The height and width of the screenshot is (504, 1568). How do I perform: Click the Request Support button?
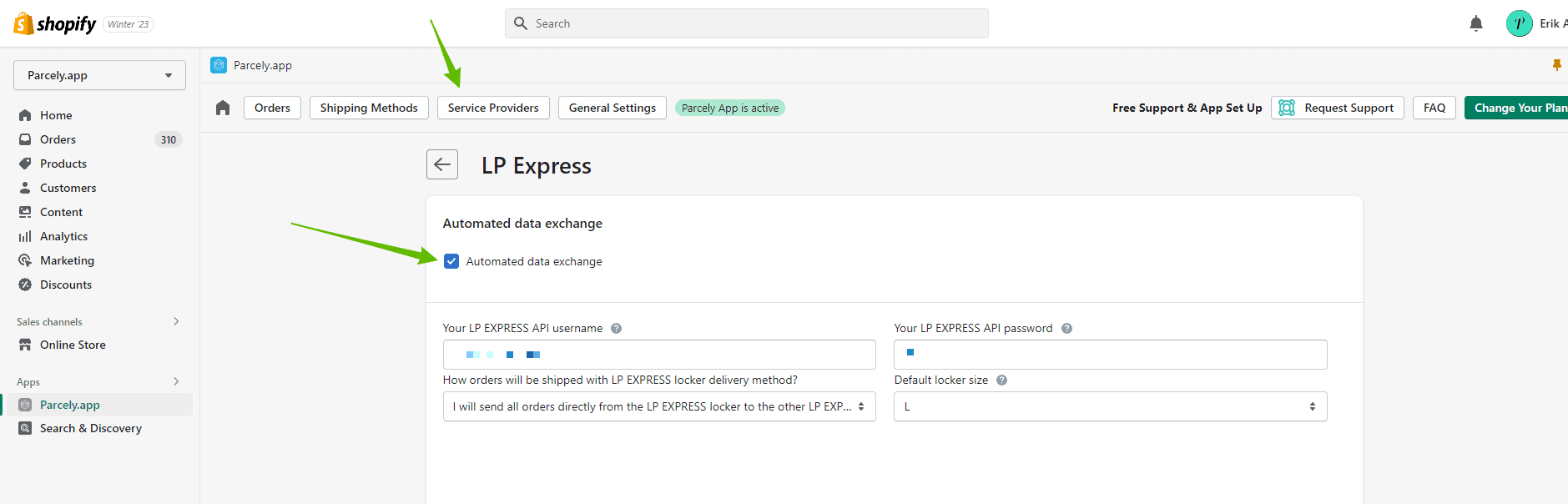point(1337,108)
